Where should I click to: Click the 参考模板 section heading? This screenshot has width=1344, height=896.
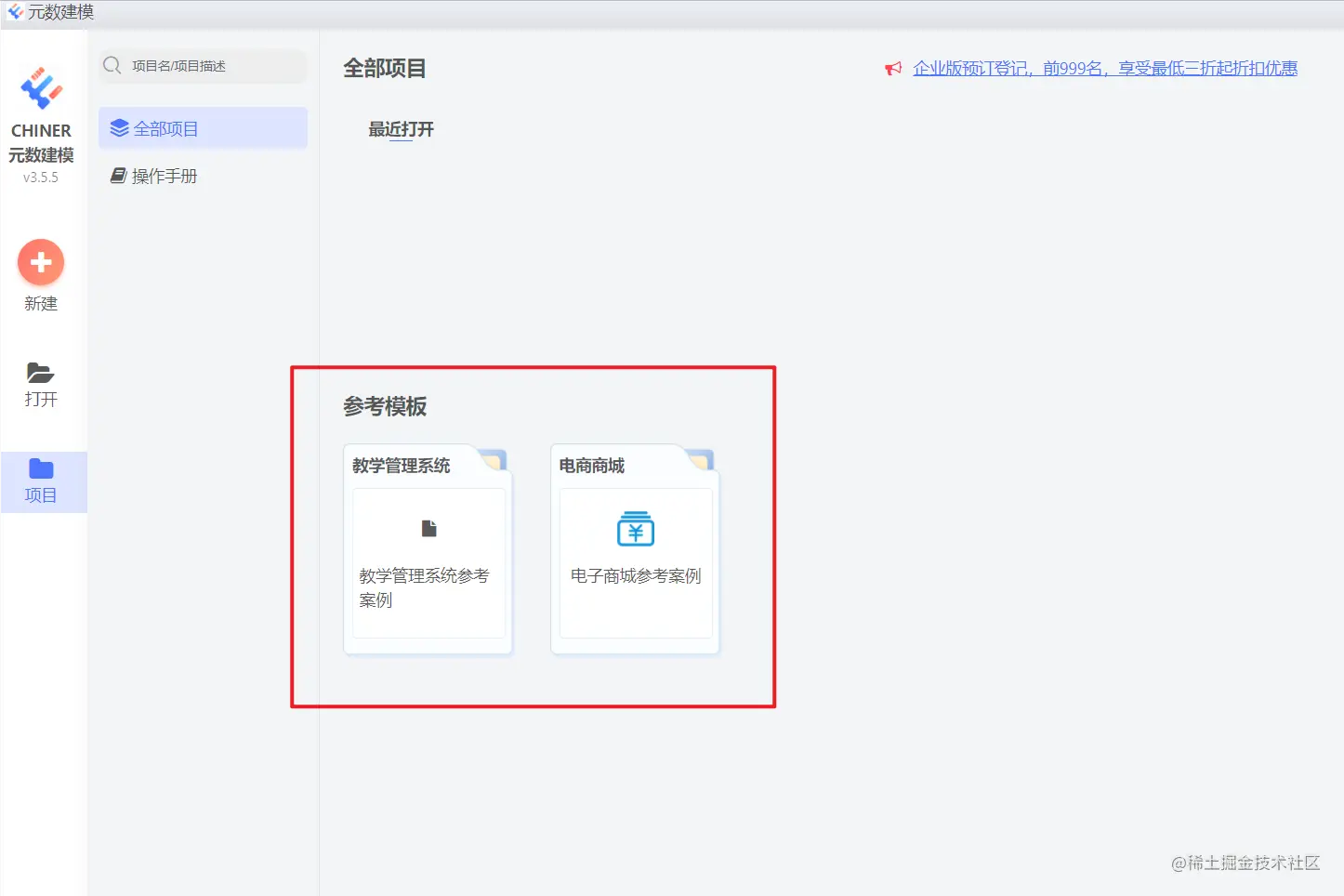pyautogui.click(x=385, y=406)
